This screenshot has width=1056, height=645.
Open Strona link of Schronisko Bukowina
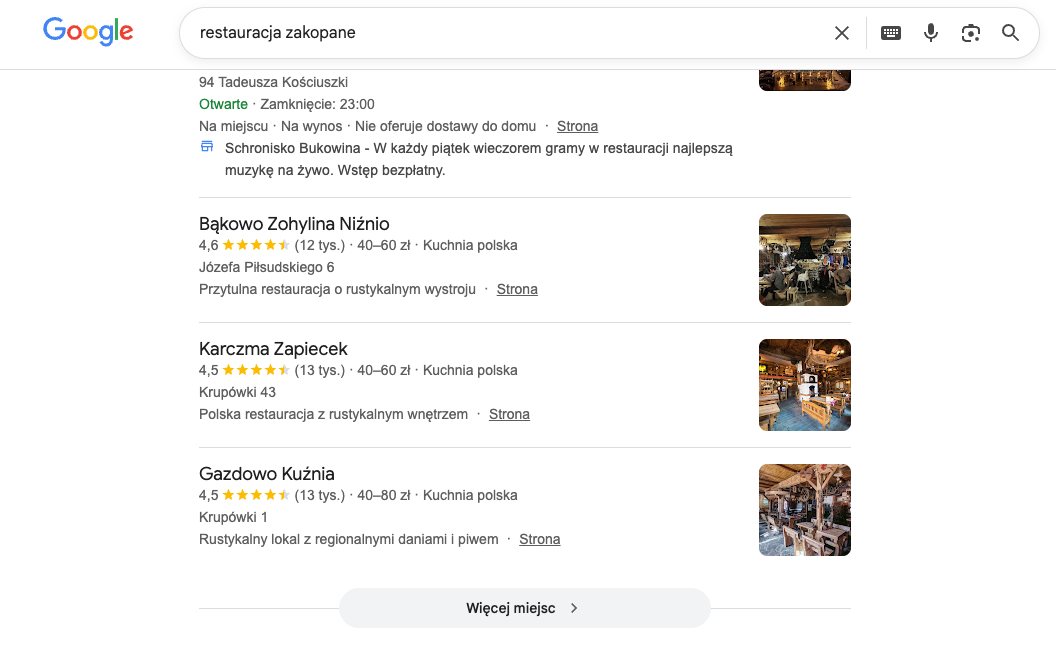(577, 126)
